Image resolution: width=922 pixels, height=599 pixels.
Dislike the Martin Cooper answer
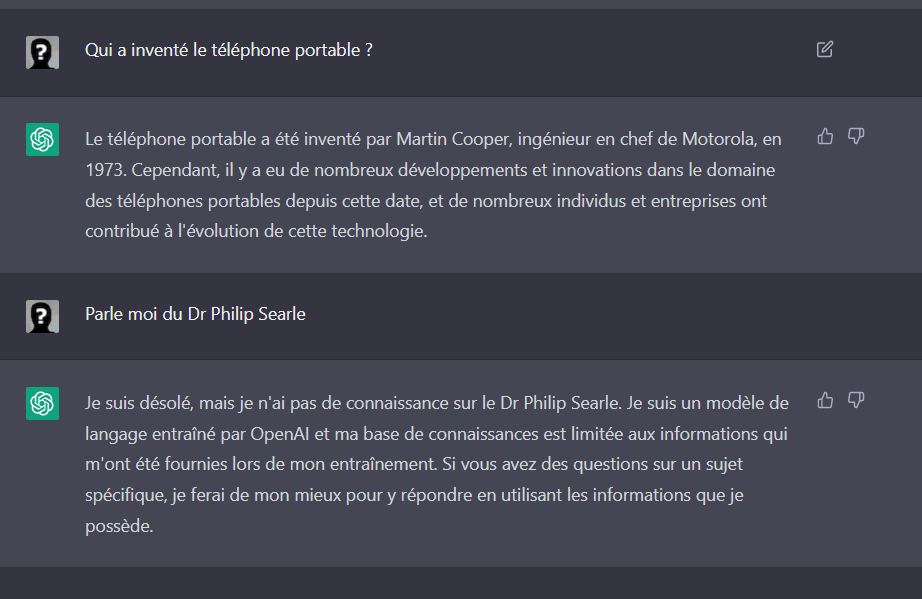pos(856,137)
